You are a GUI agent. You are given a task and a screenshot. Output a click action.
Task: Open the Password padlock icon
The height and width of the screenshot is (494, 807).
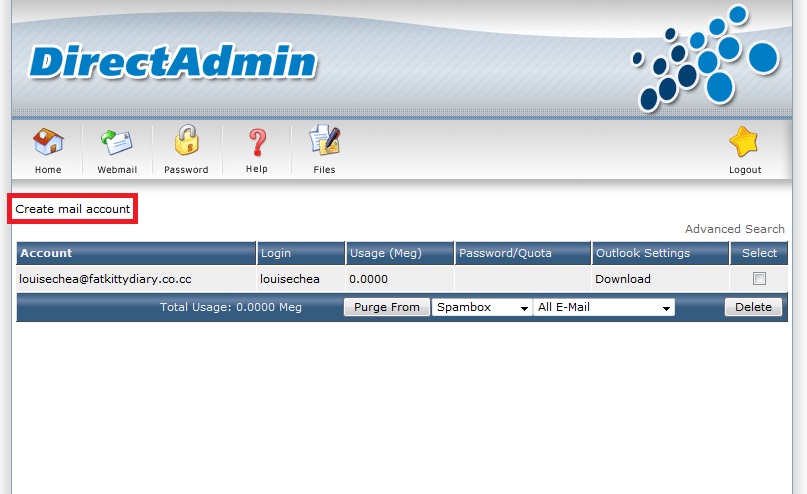click(x=186, y=140)
